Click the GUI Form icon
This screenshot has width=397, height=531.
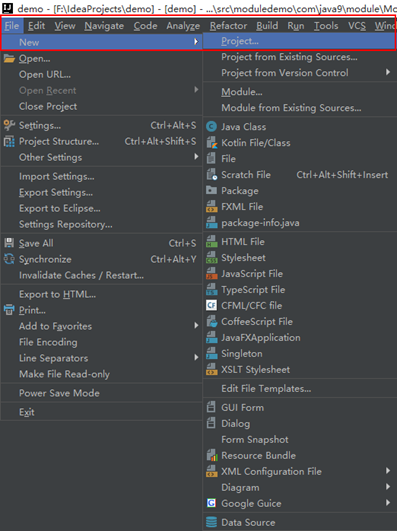tap(211, 407)
